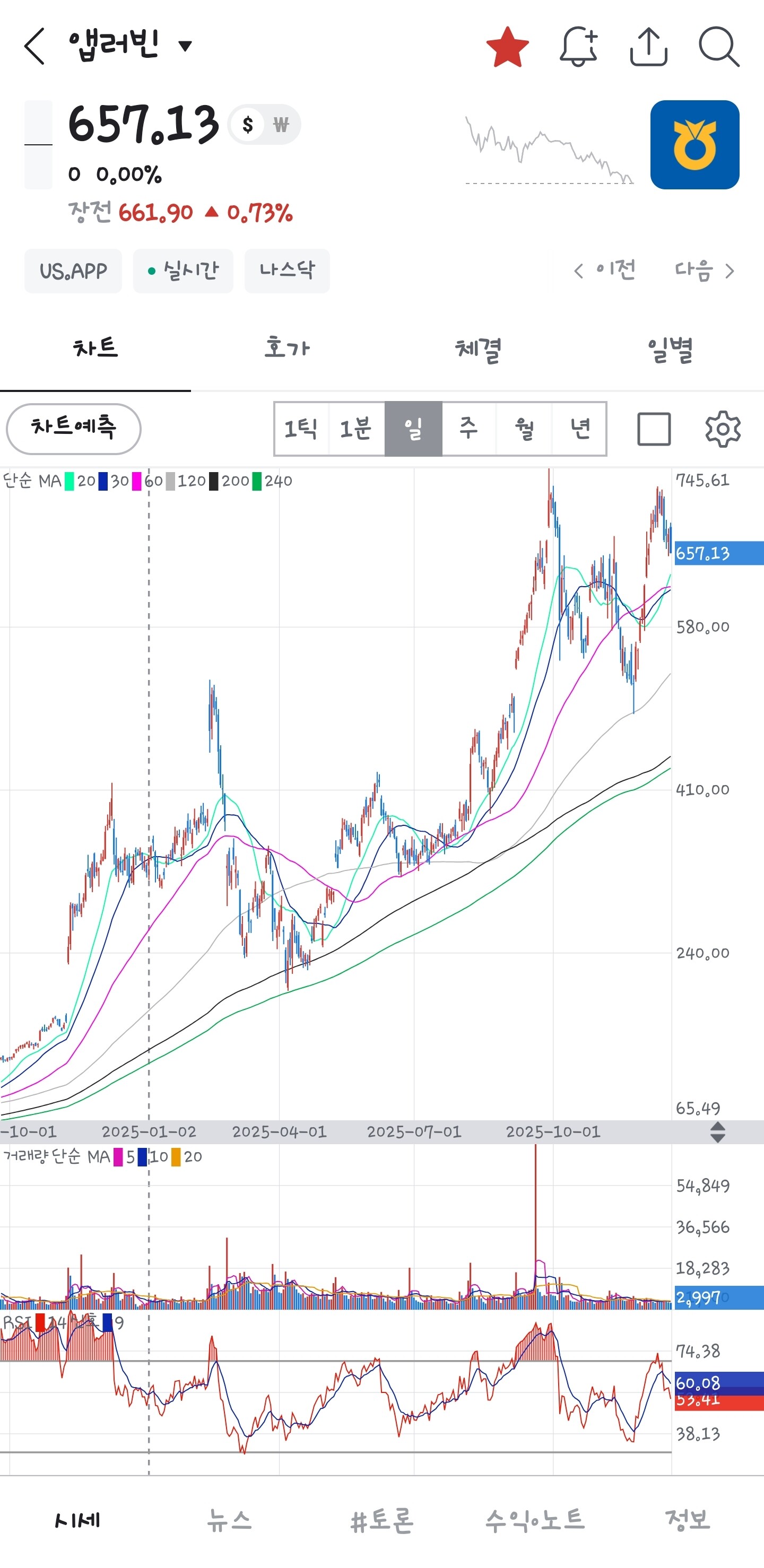Tap the blue AppLovin company logo
The image size is (764, 1568).
point(694,145)
